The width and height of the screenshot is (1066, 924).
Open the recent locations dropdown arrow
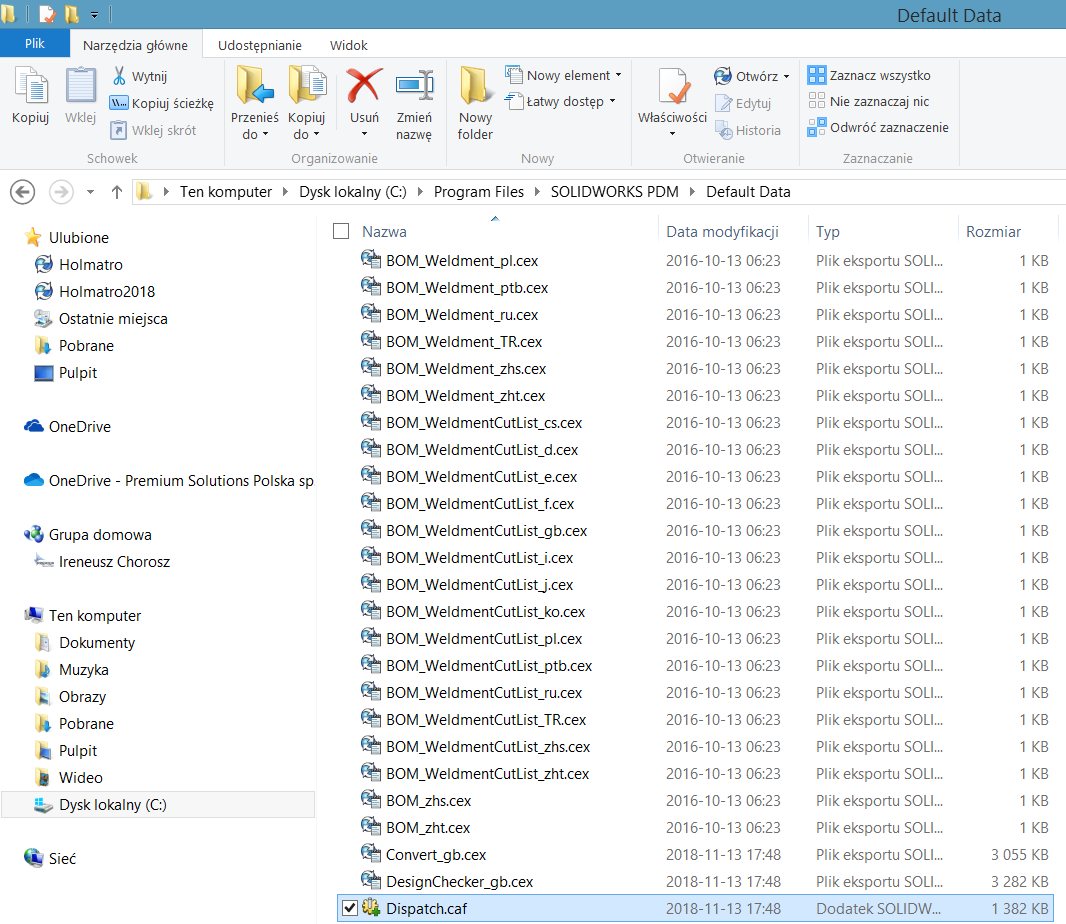pyautogui.click(x=91, y=192)
